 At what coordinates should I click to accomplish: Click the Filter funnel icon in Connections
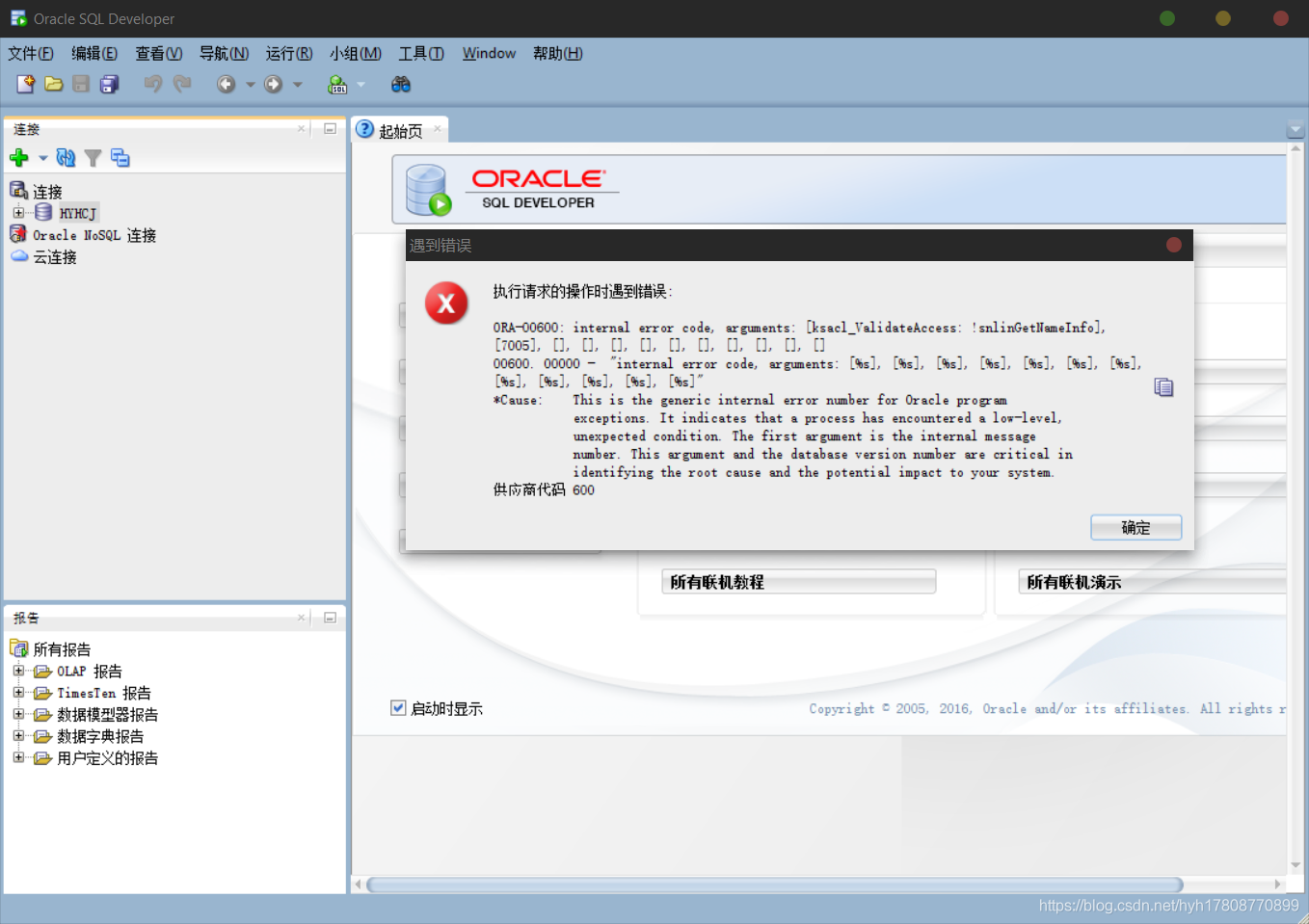click(93, 157)
